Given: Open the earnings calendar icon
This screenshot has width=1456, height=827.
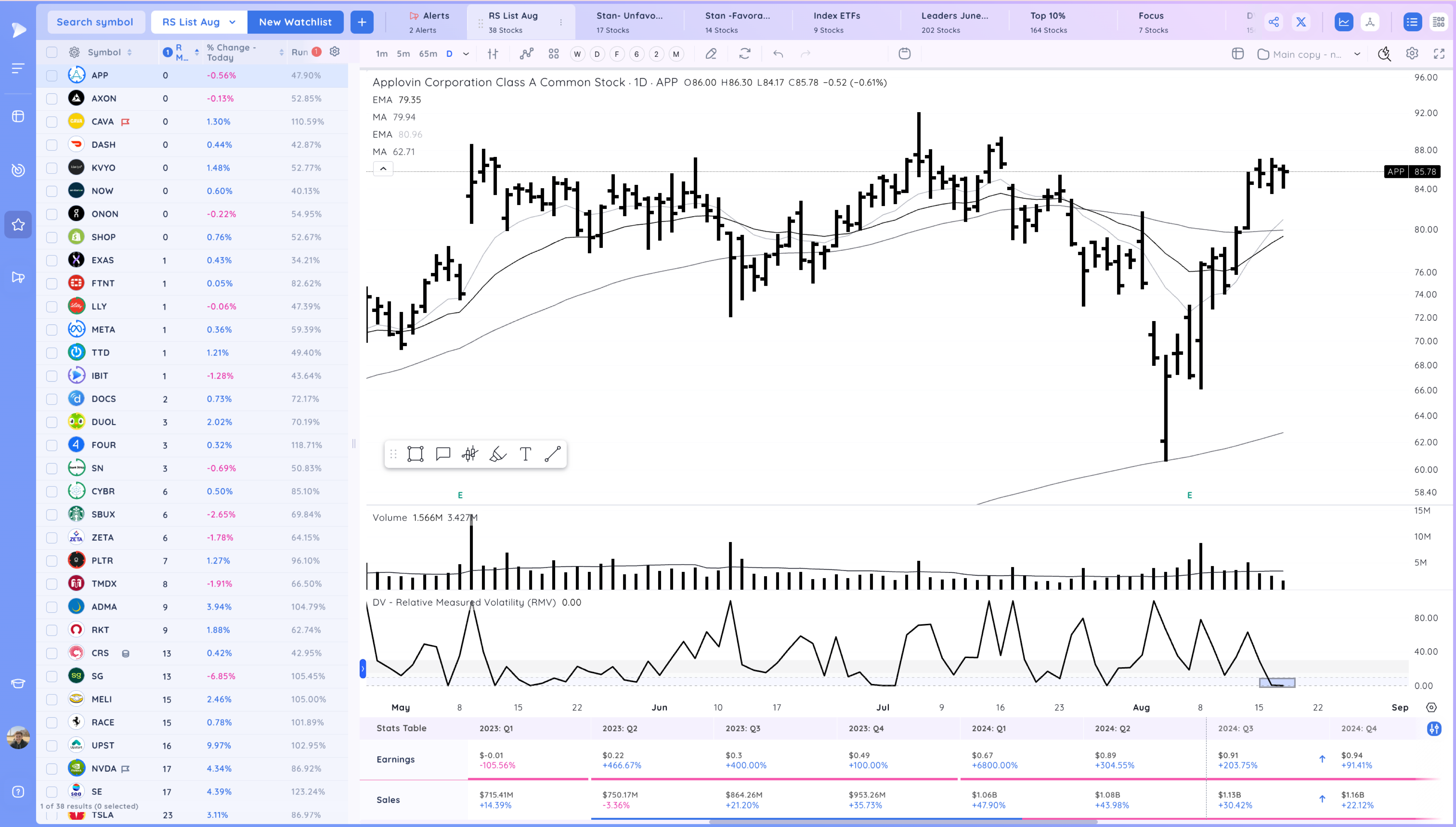Looking at the screenshot, I should tap(904, 54).
